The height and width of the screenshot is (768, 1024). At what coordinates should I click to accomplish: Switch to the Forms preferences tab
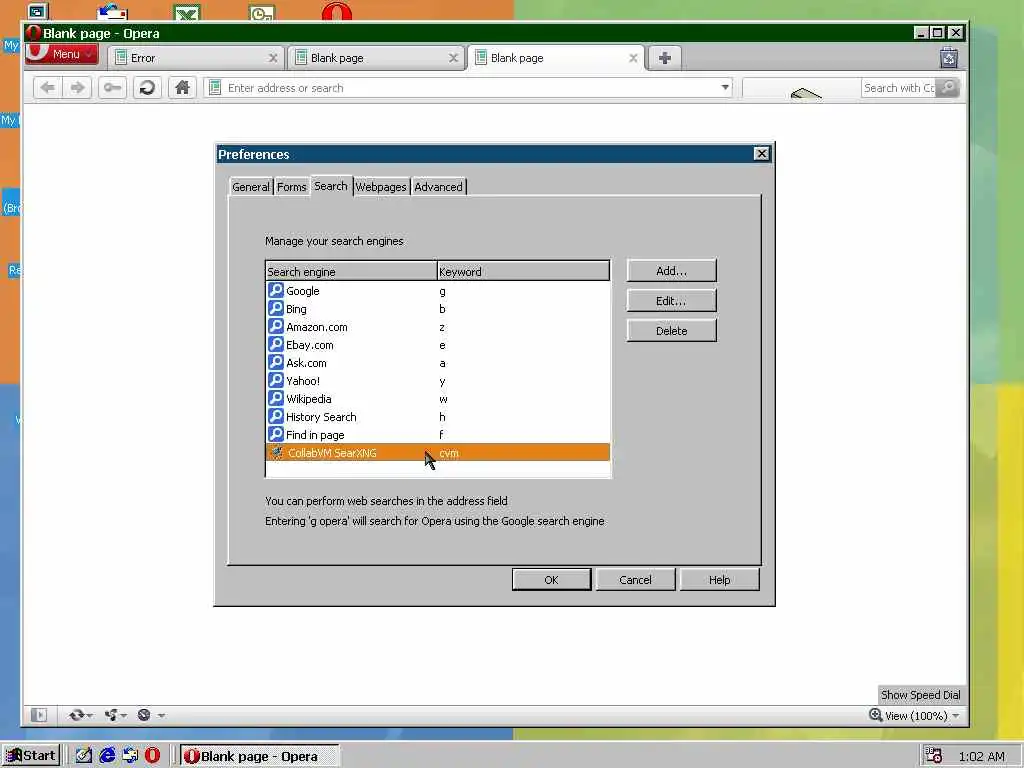[x=291, y=187]
